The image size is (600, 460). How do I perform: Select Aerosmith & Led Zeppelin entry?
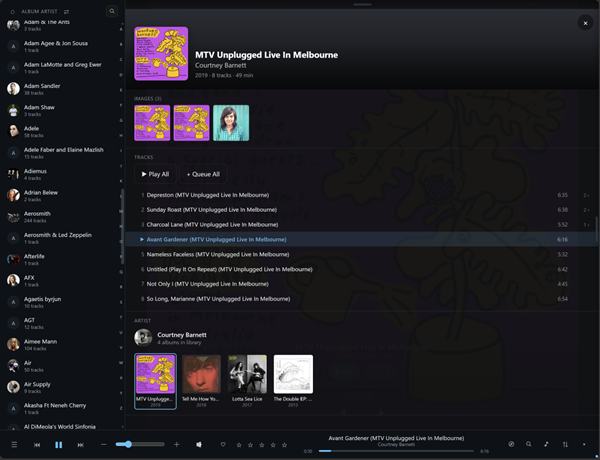click(x=61, y=238)
